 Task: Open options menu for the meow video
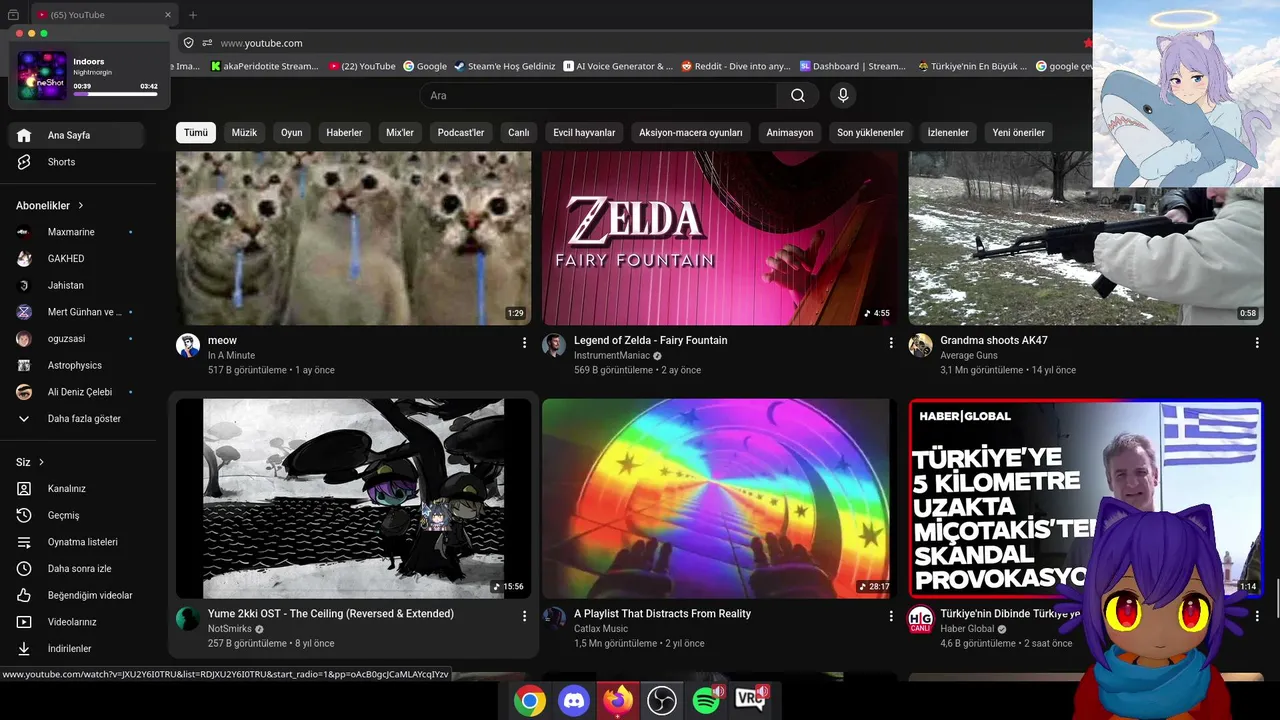coord(524,343)
